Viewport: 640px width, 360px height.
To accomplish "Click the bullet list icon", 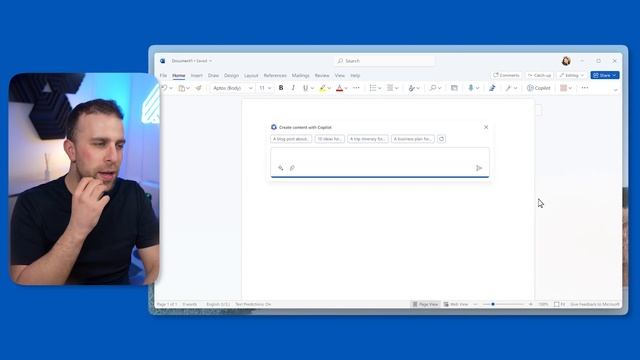I will coord(373,88).
